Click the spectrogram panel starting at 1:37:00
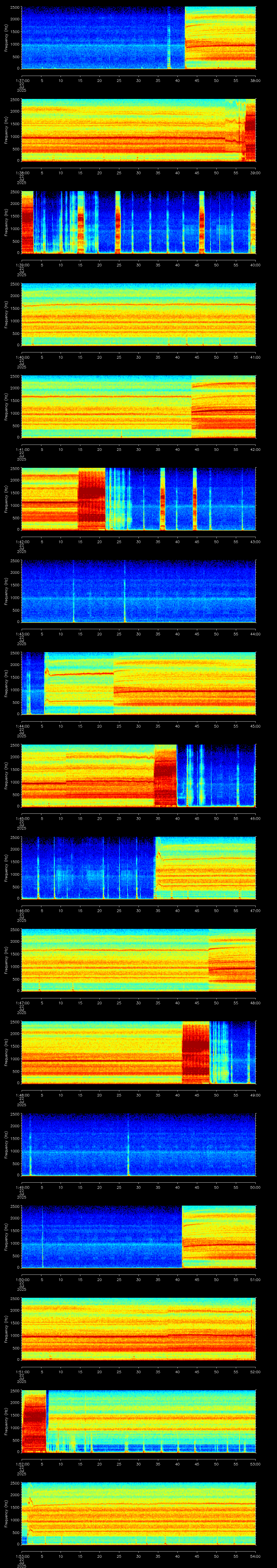 point(138,38)
